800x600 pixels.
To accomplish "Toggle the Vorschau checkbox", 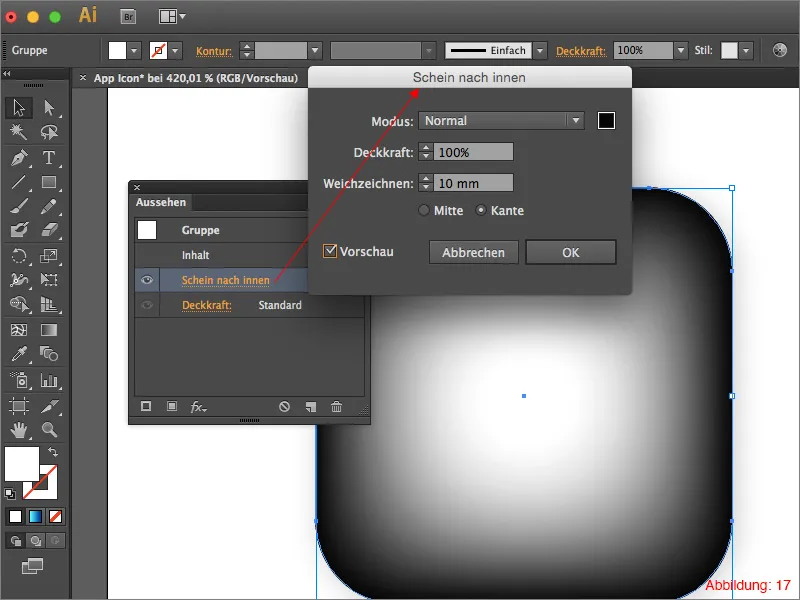I will [x=330, y=251].
